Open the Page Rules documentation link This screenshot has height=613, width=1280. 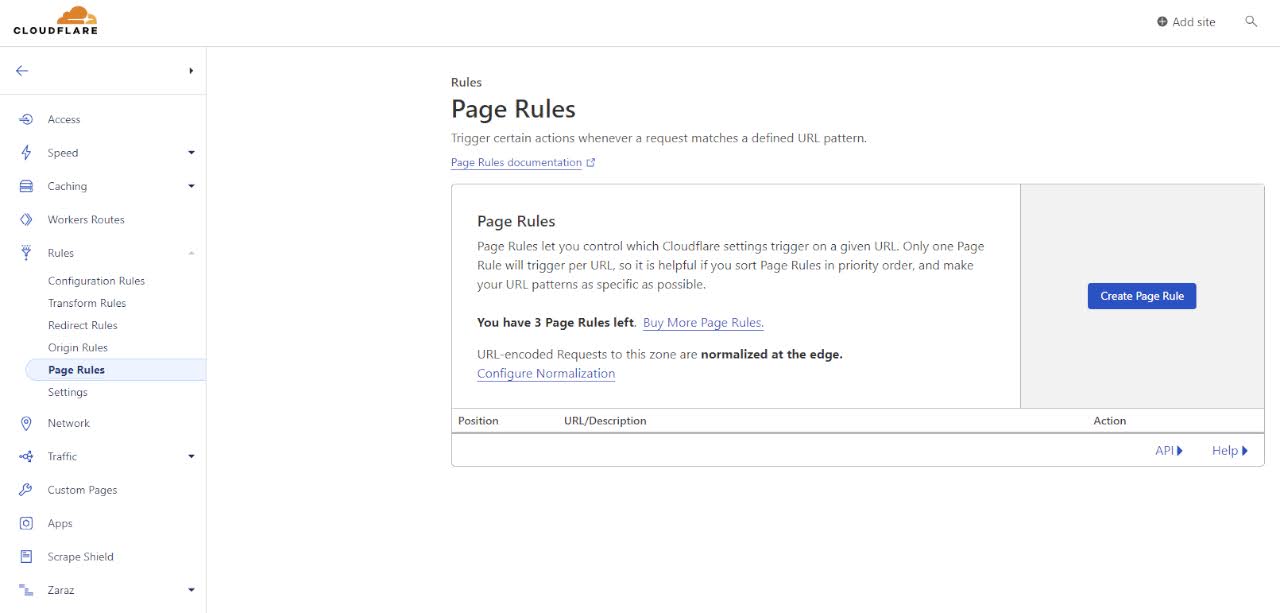(x=516, y=162)
